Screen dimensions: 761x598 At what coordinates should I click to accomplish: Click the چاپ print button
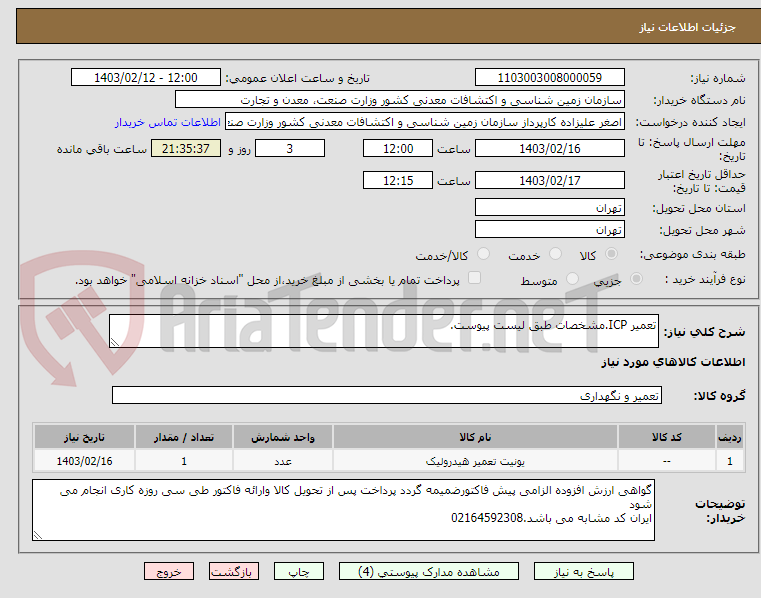[x=298, y=571]
